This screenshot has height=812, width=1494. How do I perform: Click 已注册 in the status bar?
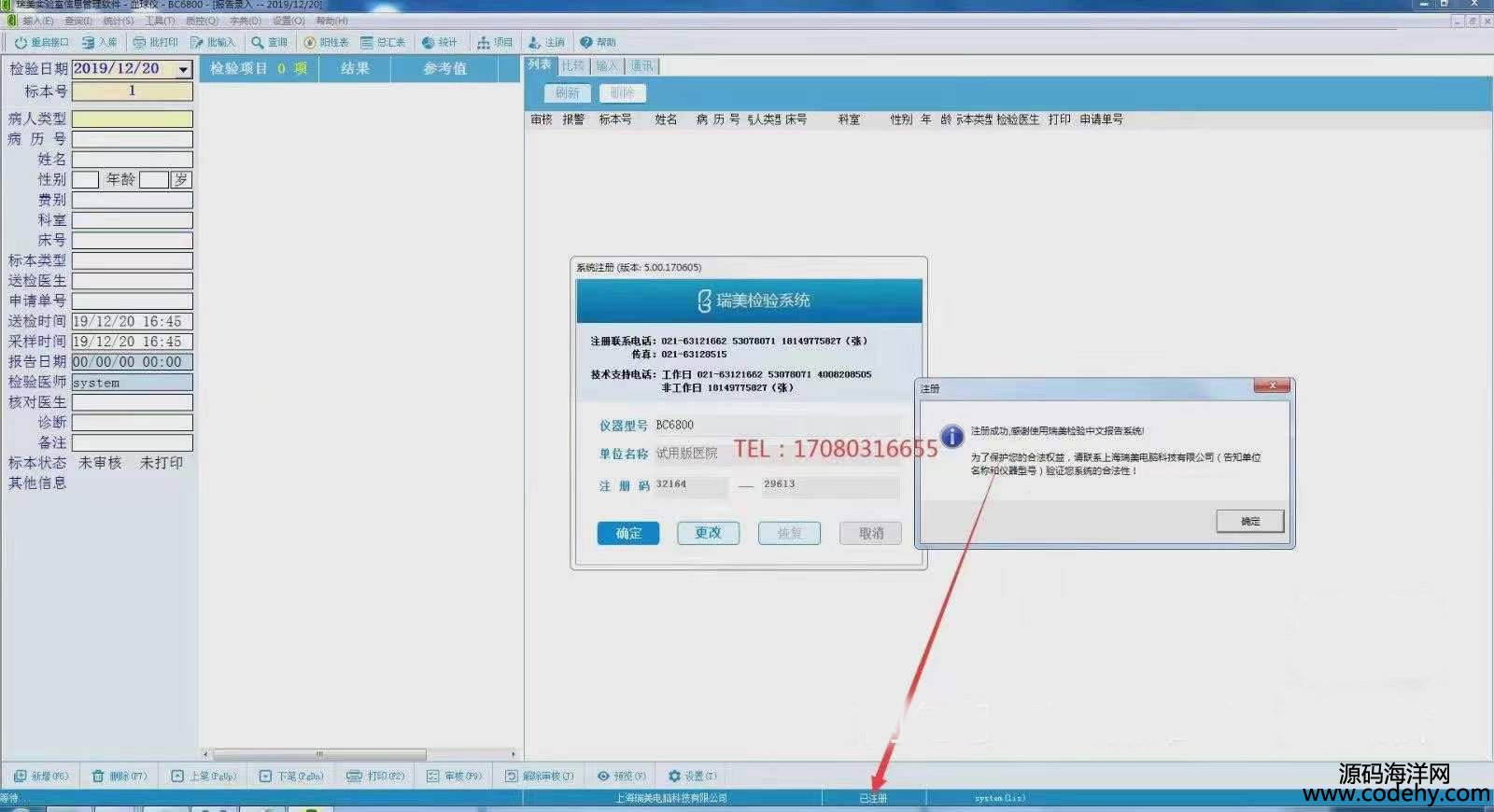pyautogui.click(x=873, y=799)
